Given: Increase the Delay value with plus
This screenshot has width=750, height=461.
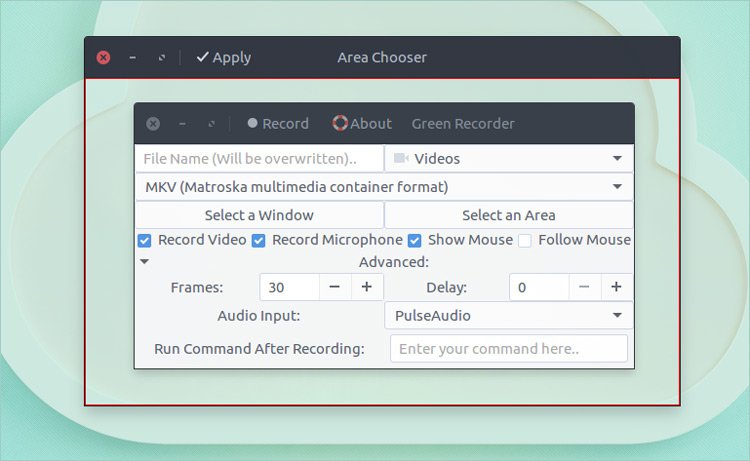Looking at the screenshot, I should tap(616, 287).
